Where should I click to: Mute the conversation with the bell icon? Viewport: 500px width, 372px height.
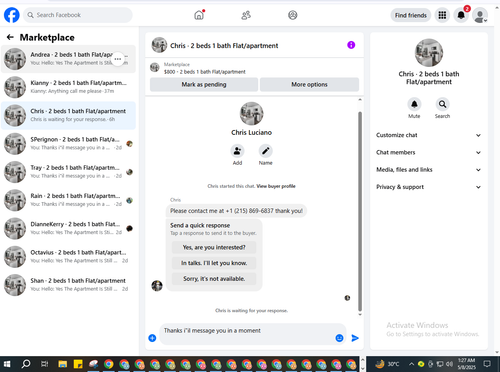tap(414, 104)
